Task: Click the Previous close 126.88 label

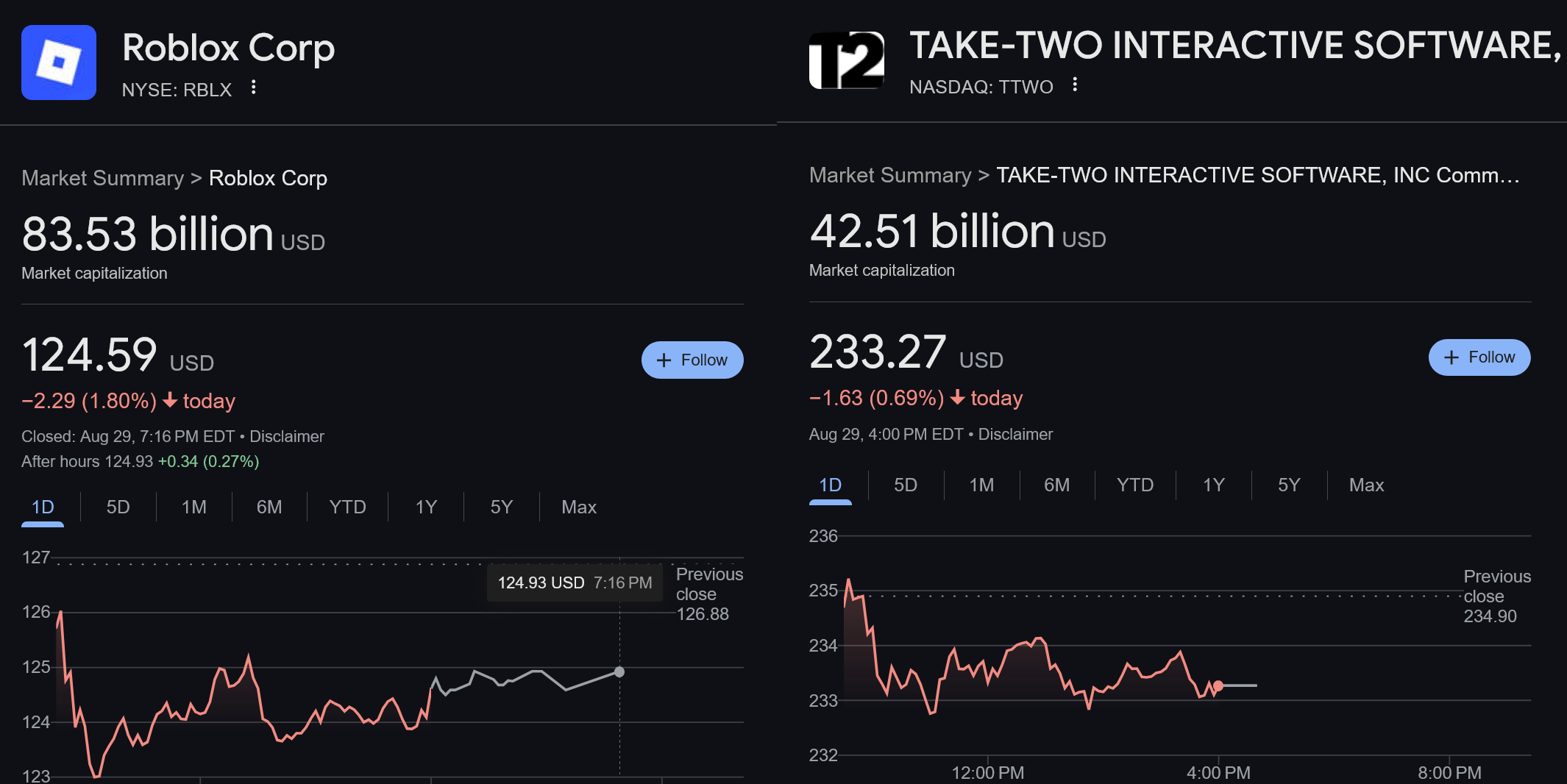Action: pos(709,594)
